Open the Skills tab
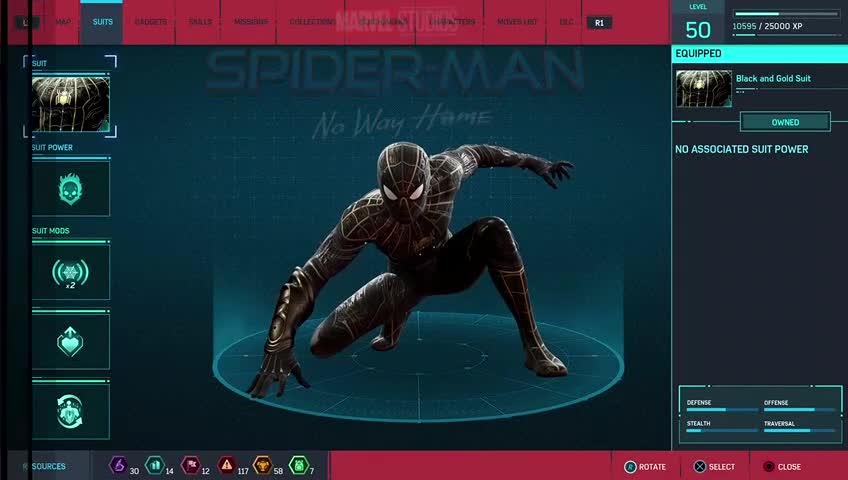The image size is (848, 480). coord(200,22)
